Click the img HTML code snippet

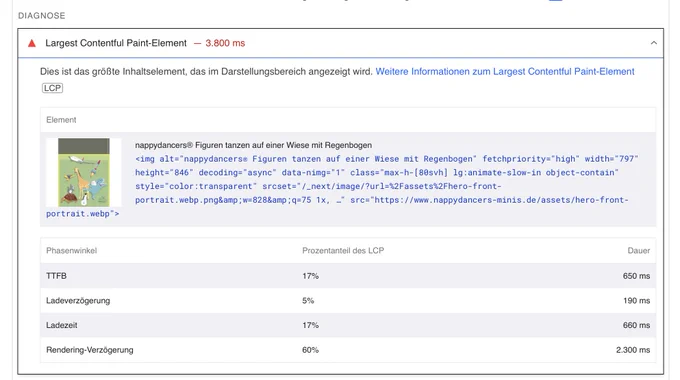click(343, 186)
